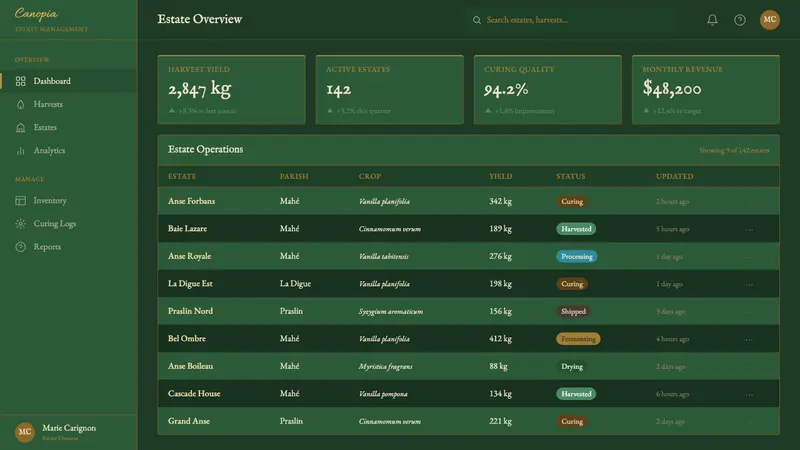Open Harvests page
Viewport: 800px width, 450px height.
pos(69,104)
